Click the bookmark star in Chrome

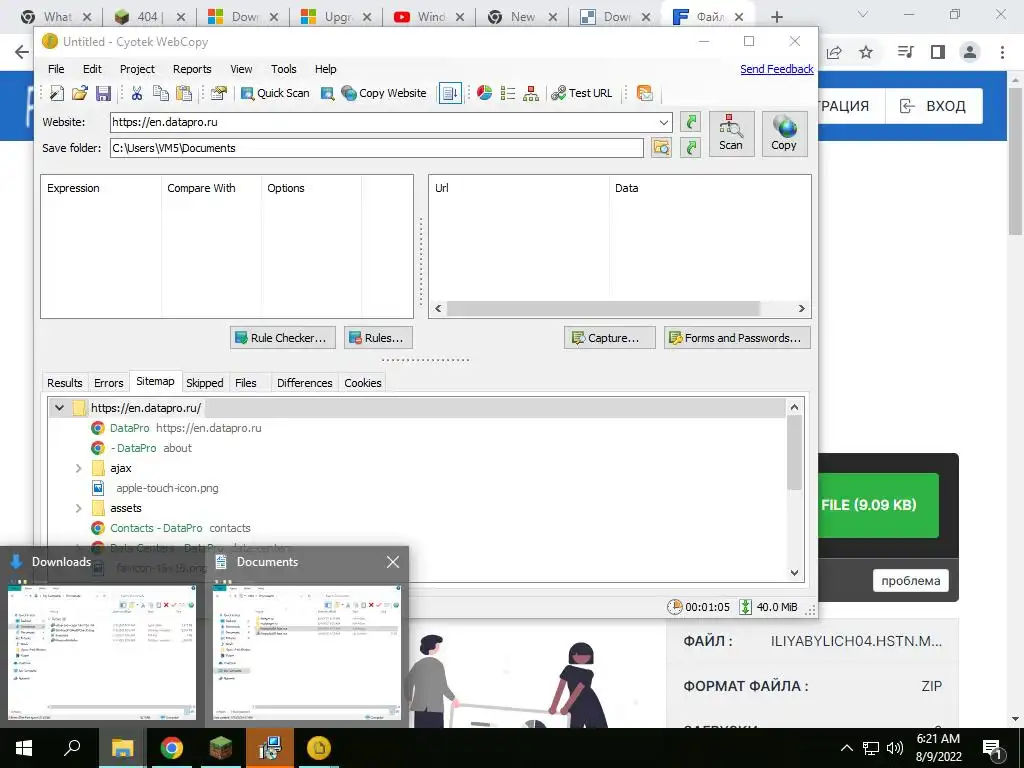[x=866, y=52]
